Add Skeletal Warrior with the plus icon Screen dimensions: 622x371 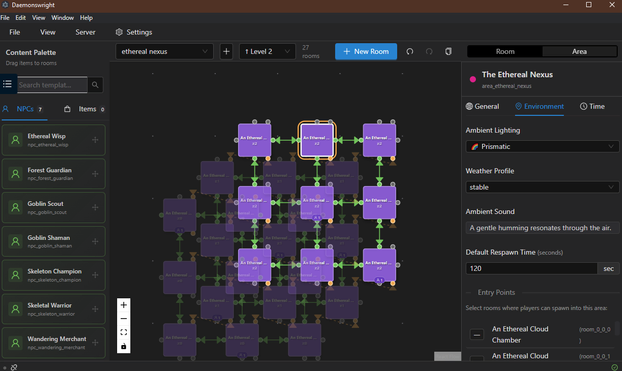coord(95,309)
